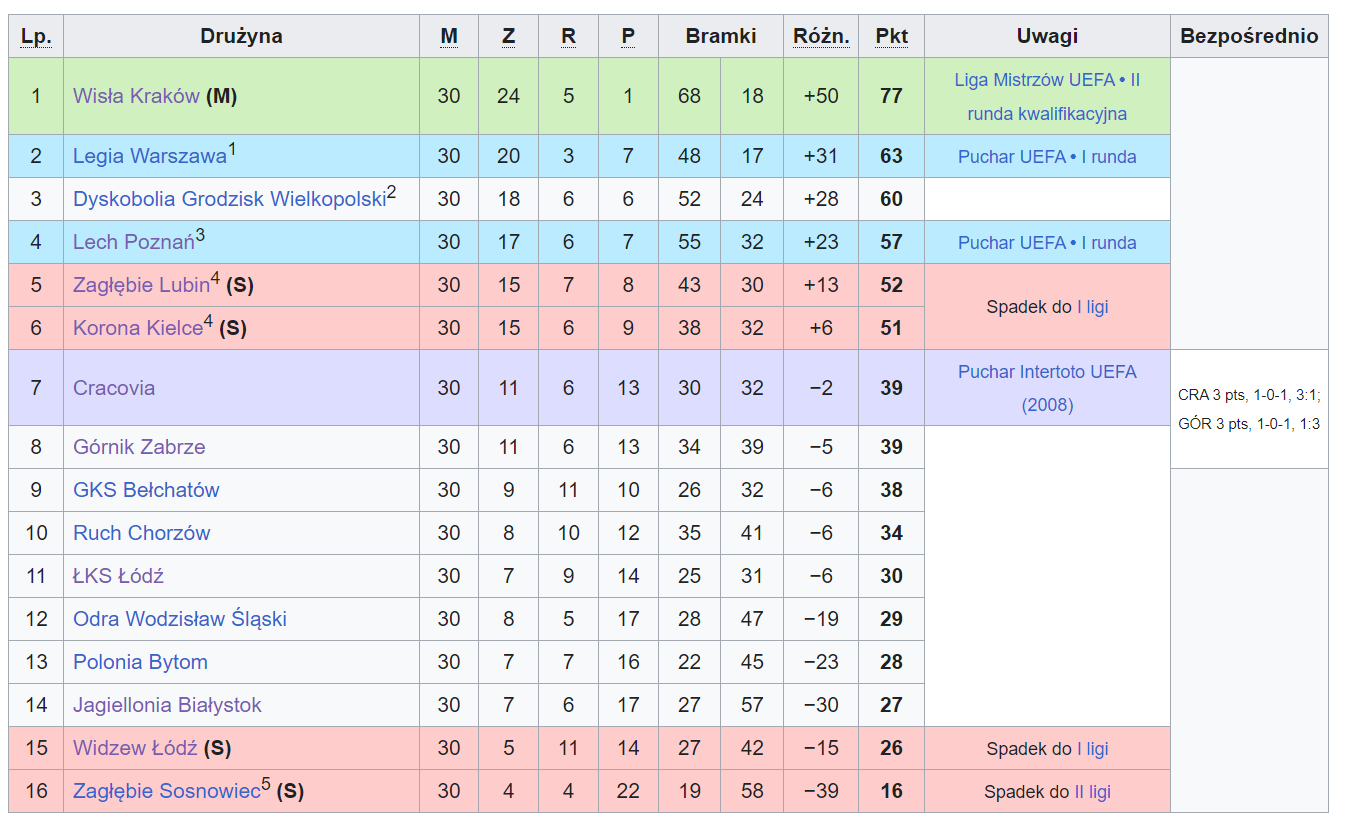Open the II ligi relegation link

tap(1092, 793)
